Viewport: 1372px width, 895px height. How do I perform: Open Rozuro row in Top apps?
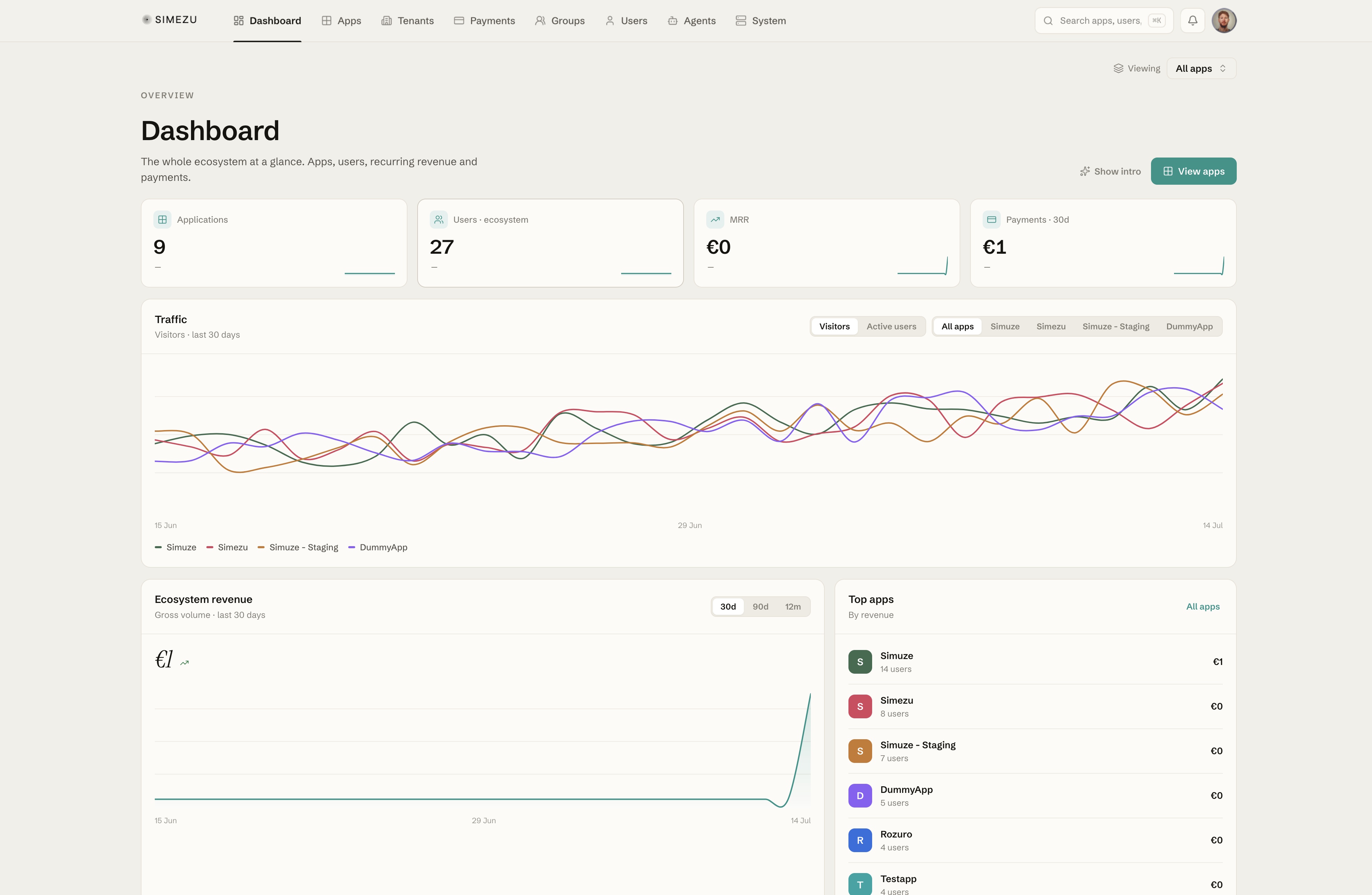1035,840
